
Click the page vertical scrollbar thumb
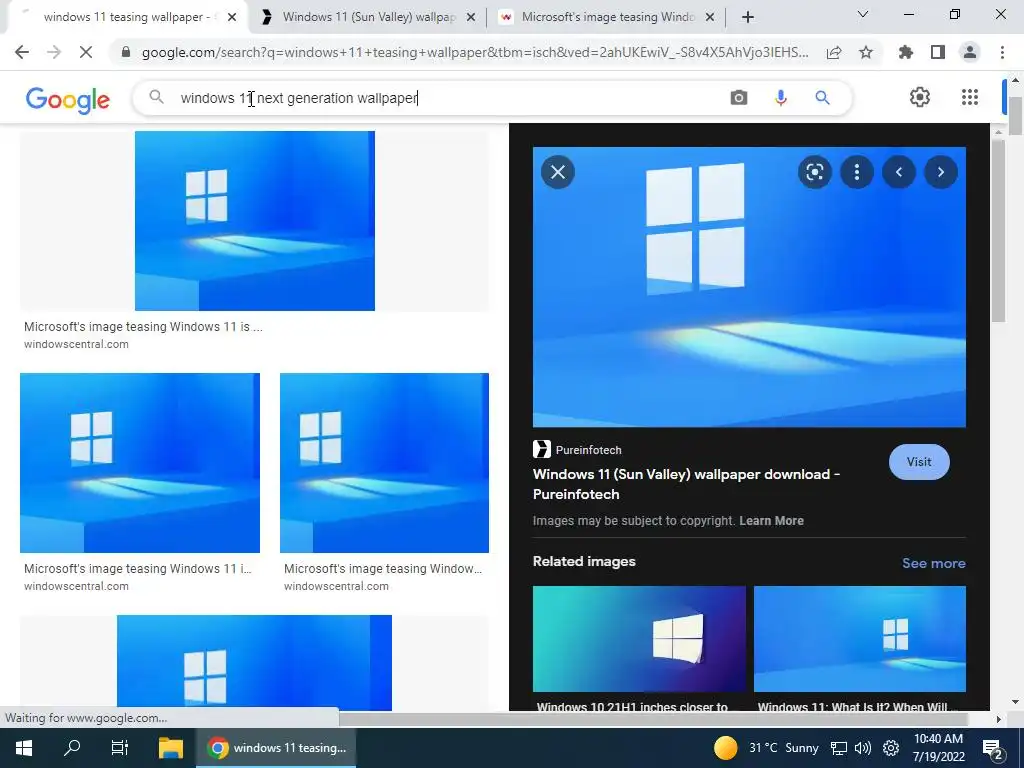(1016, 115)
